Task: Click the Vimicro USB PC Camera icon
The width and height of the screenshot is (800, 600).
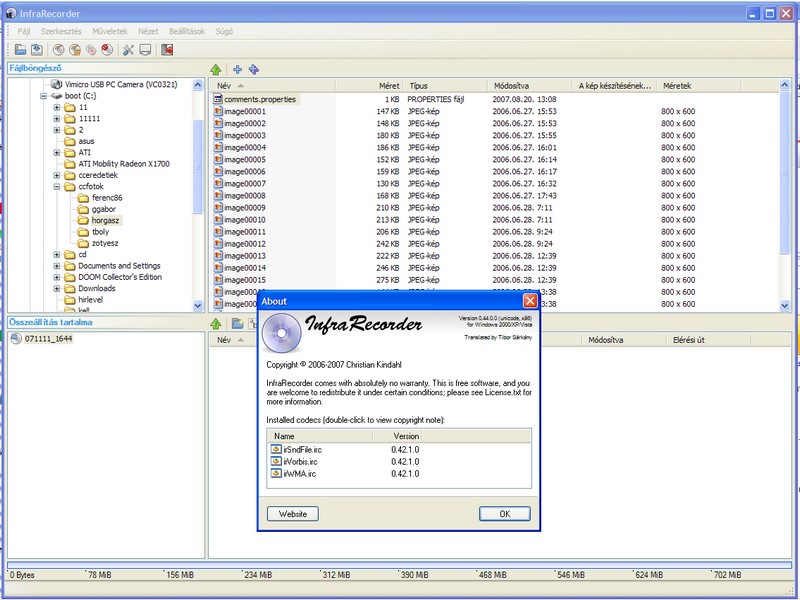Action: (56, 84)
